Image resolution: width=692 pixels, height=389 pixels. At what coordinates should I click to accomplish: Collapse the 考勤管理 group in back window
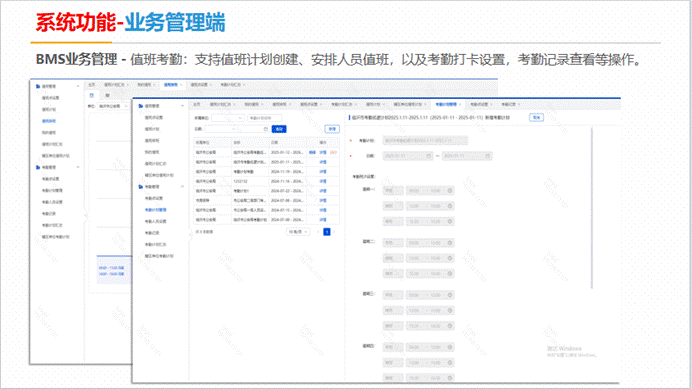click(x=78, y=167)
